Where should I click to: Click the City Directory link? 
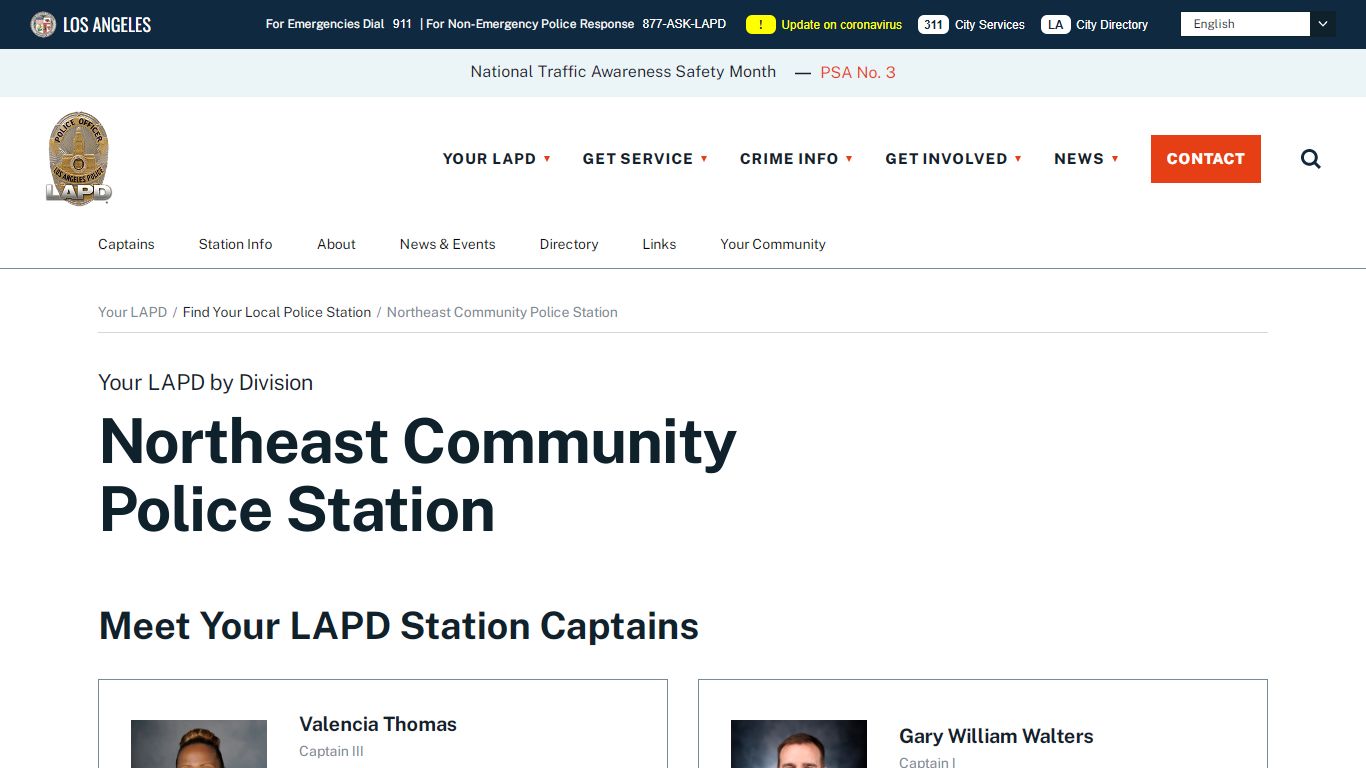pos(1112,24)
